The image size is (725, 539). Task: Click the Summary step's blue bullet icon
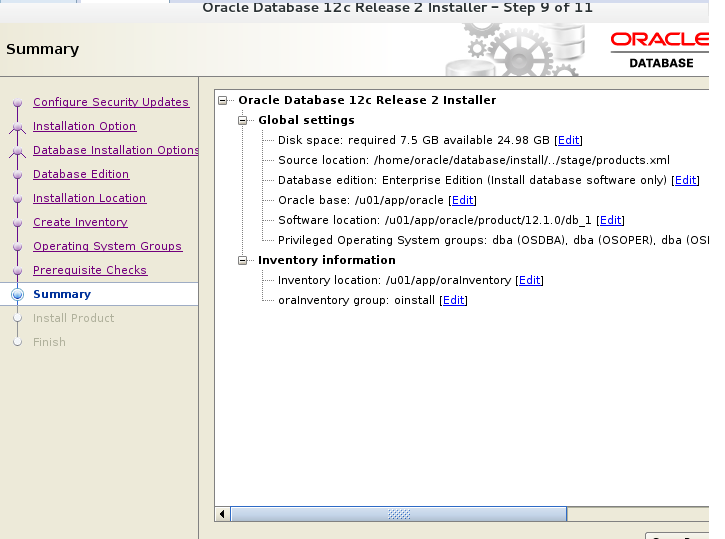pos(18,294)
